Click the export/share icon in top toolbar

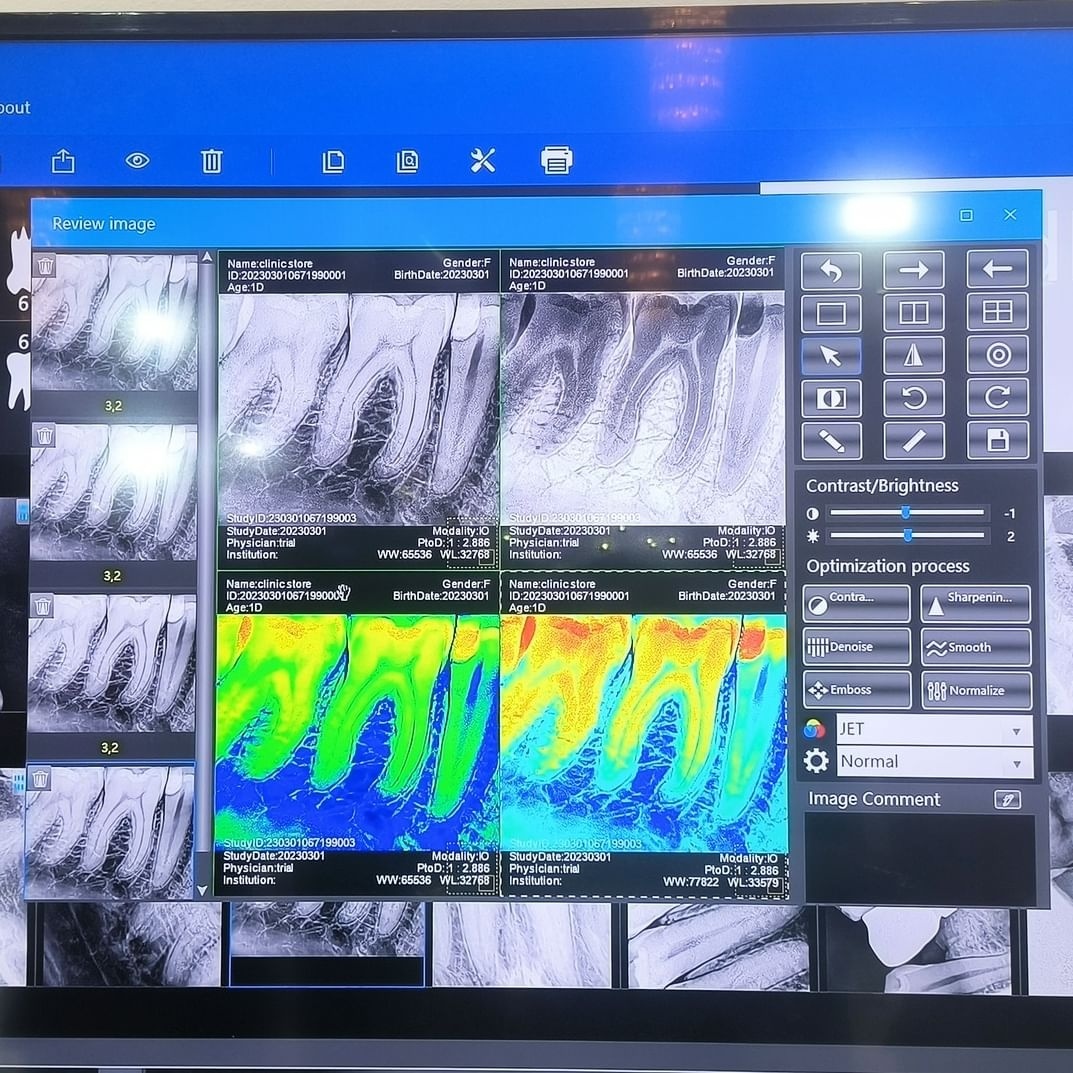coord(63,161)
